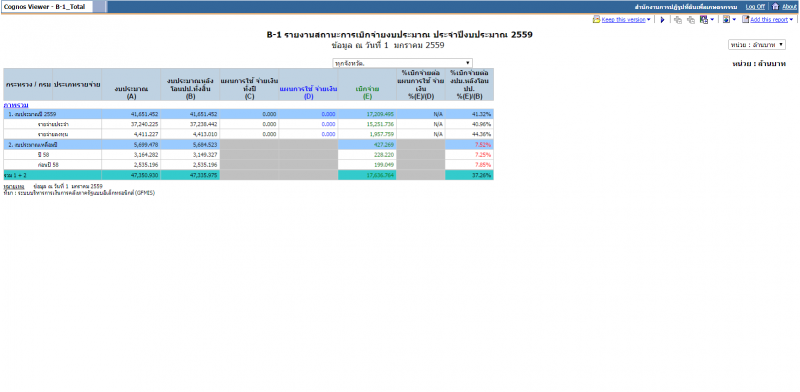Expand the view format dropdown arrow
Screen dimensions: 800x392
click(x=734, y=20)
